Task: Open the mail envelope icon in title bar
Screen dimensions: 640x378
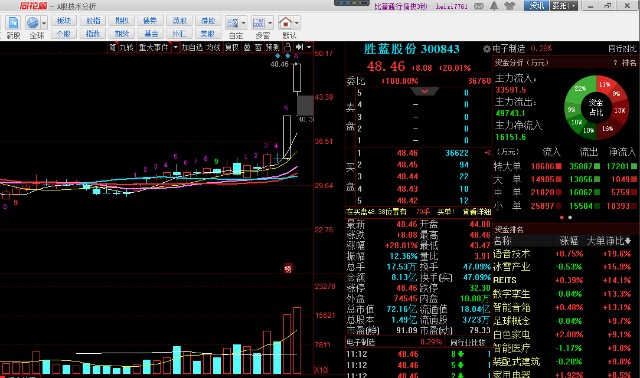Action: click(479, 6)
